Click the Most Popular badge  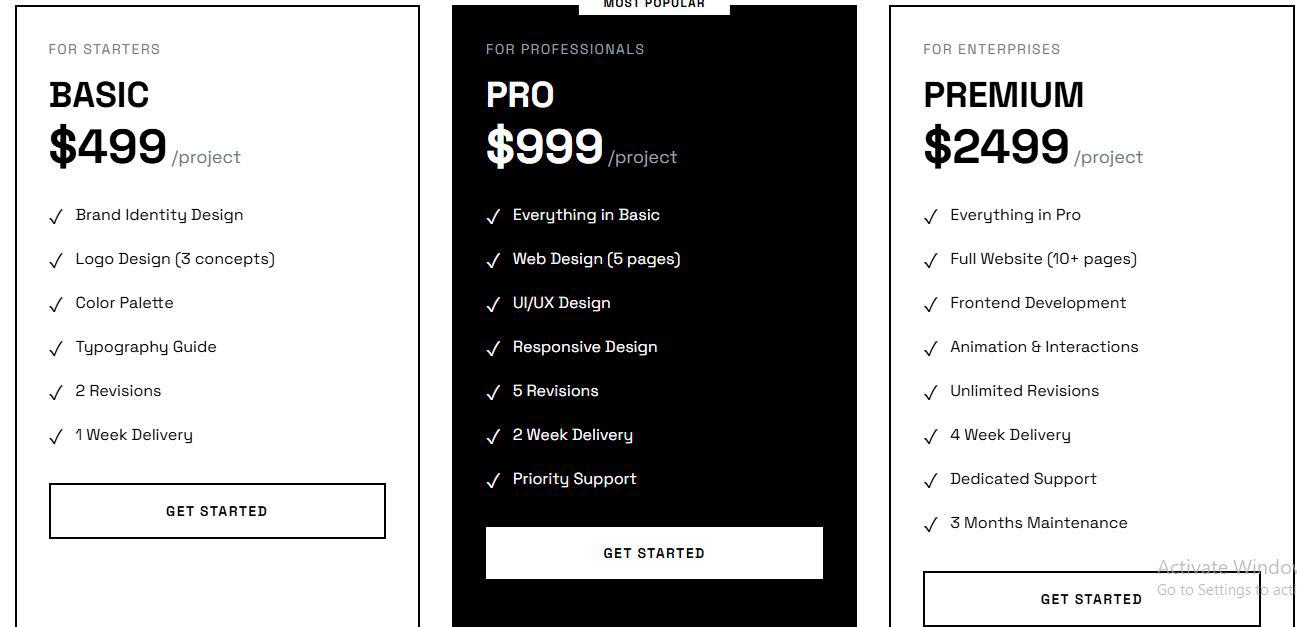point(654,6)
